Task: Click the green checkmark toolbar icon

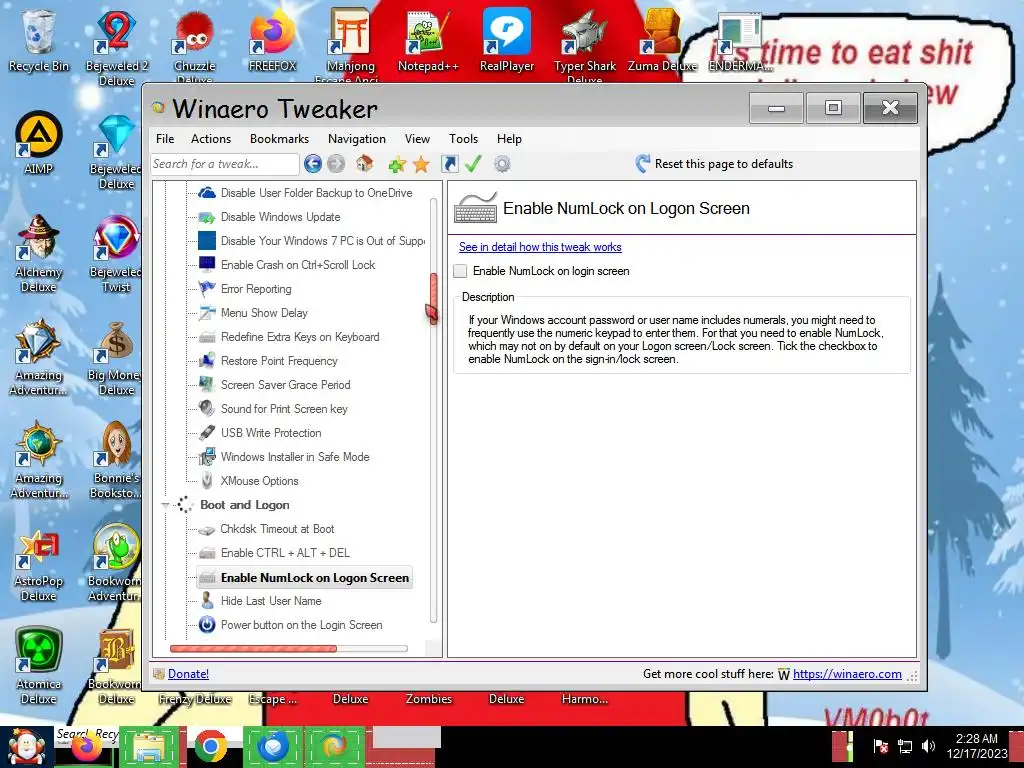Action: [x=473, y=164]
